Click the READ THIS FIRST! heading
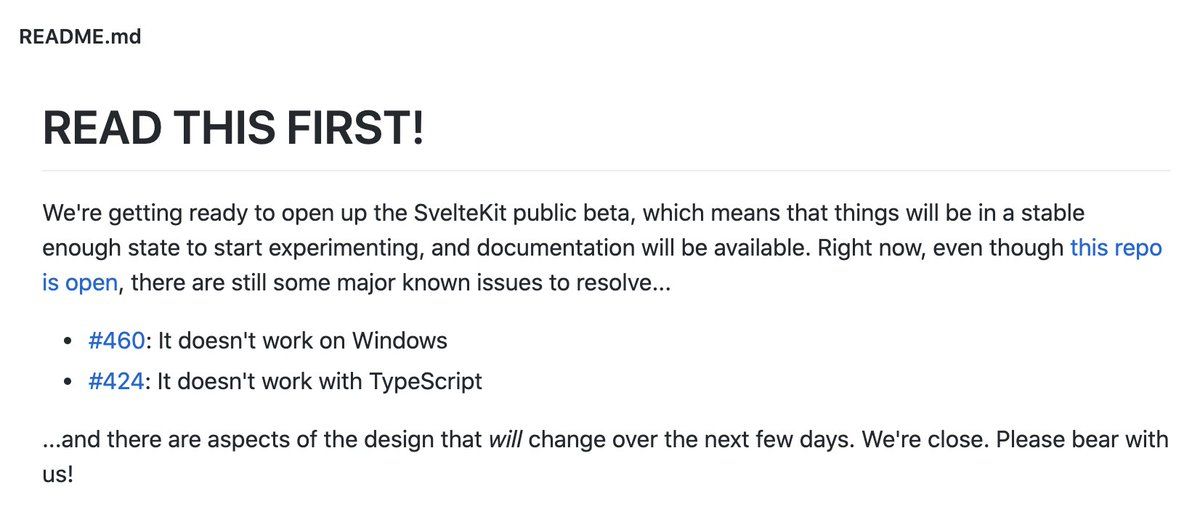Viewport: 1200px width, 517px height. coord(234,130)
